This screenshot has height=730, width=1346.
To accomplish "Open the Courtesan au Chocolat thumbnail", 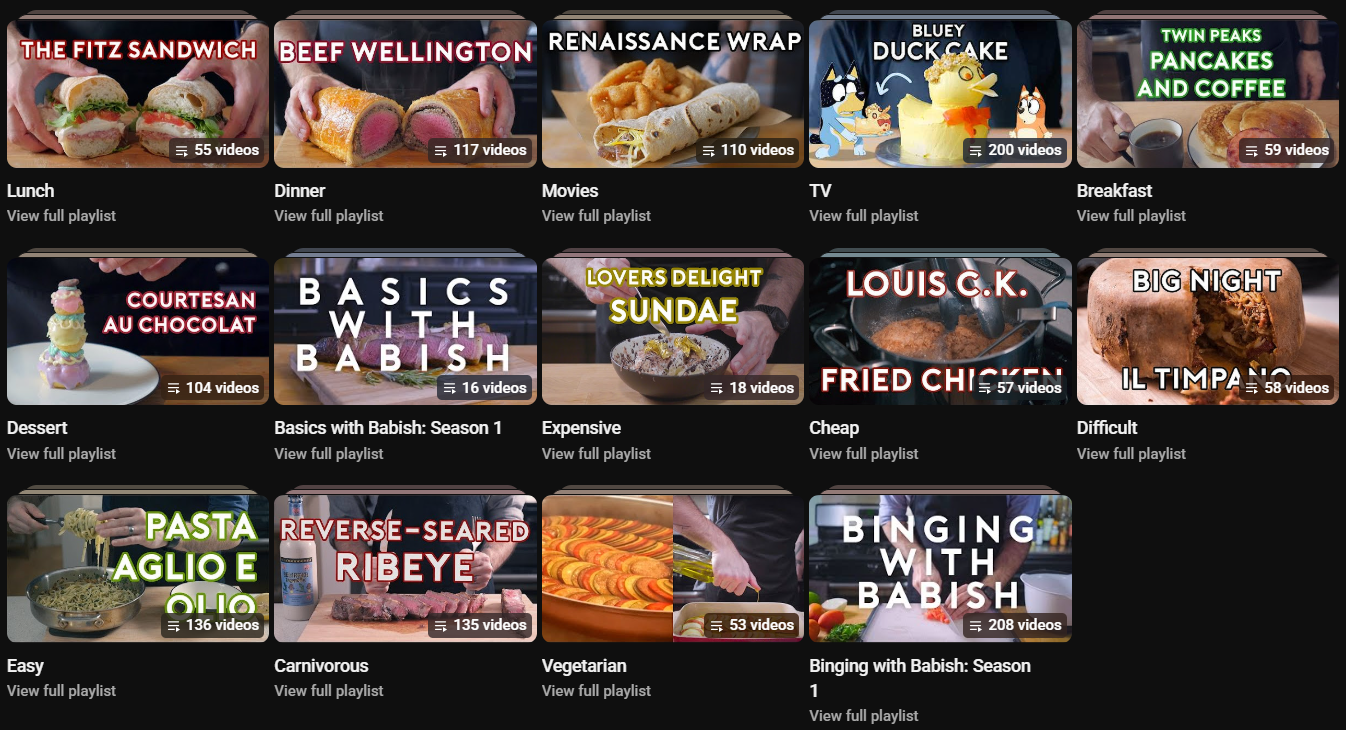I will coord(138,331).
